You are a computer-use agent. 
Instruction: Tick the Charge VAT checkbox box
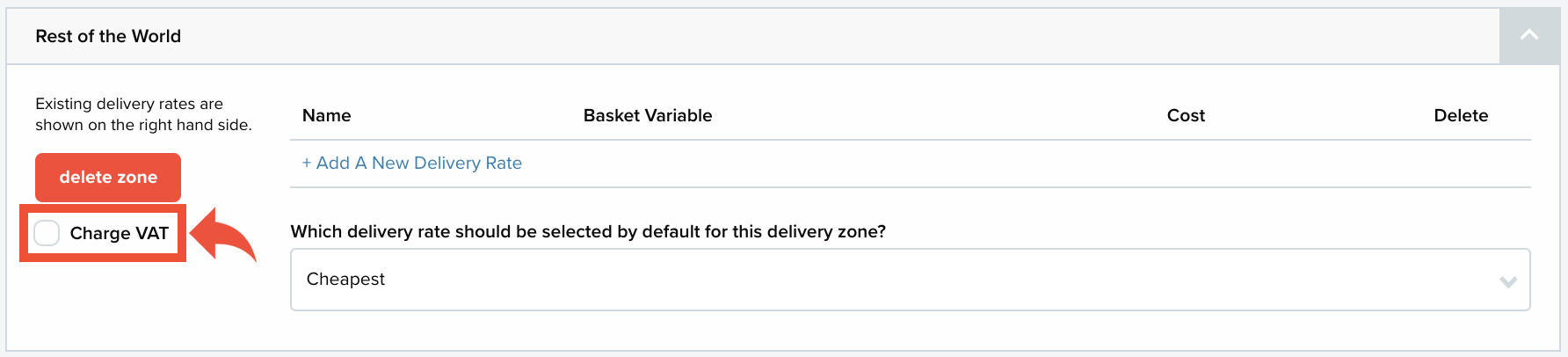point(47,233)
